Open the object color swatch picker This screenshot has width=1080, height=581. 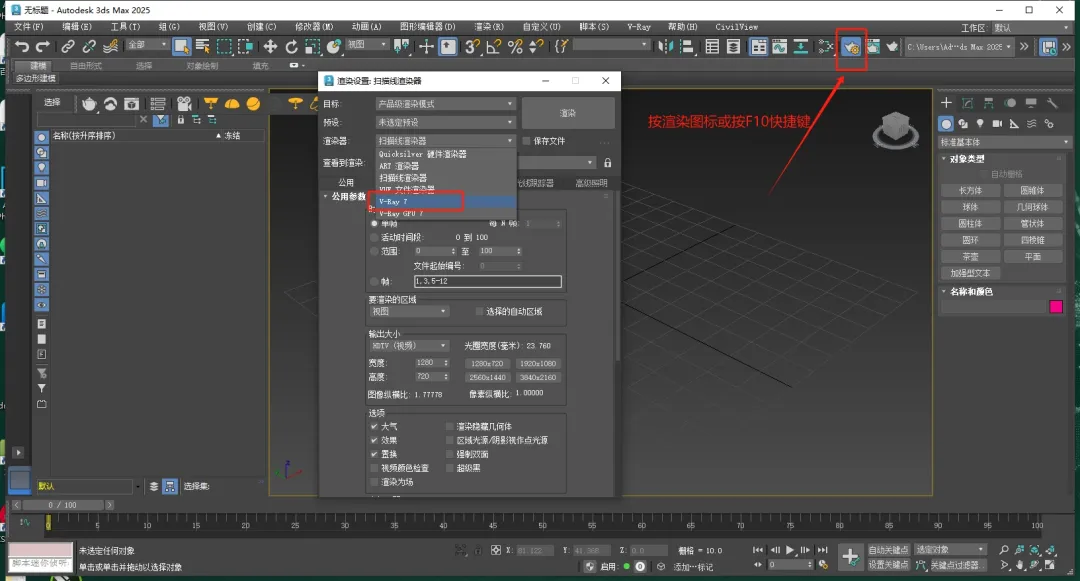pyautogui.click(x=1055, y=307)
